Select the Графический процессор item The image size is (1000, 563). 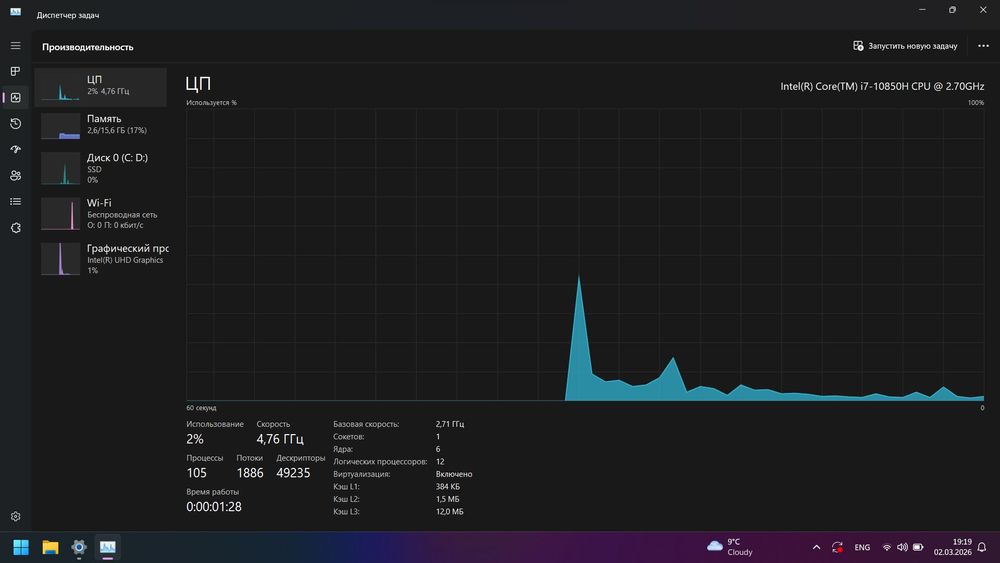101,258
